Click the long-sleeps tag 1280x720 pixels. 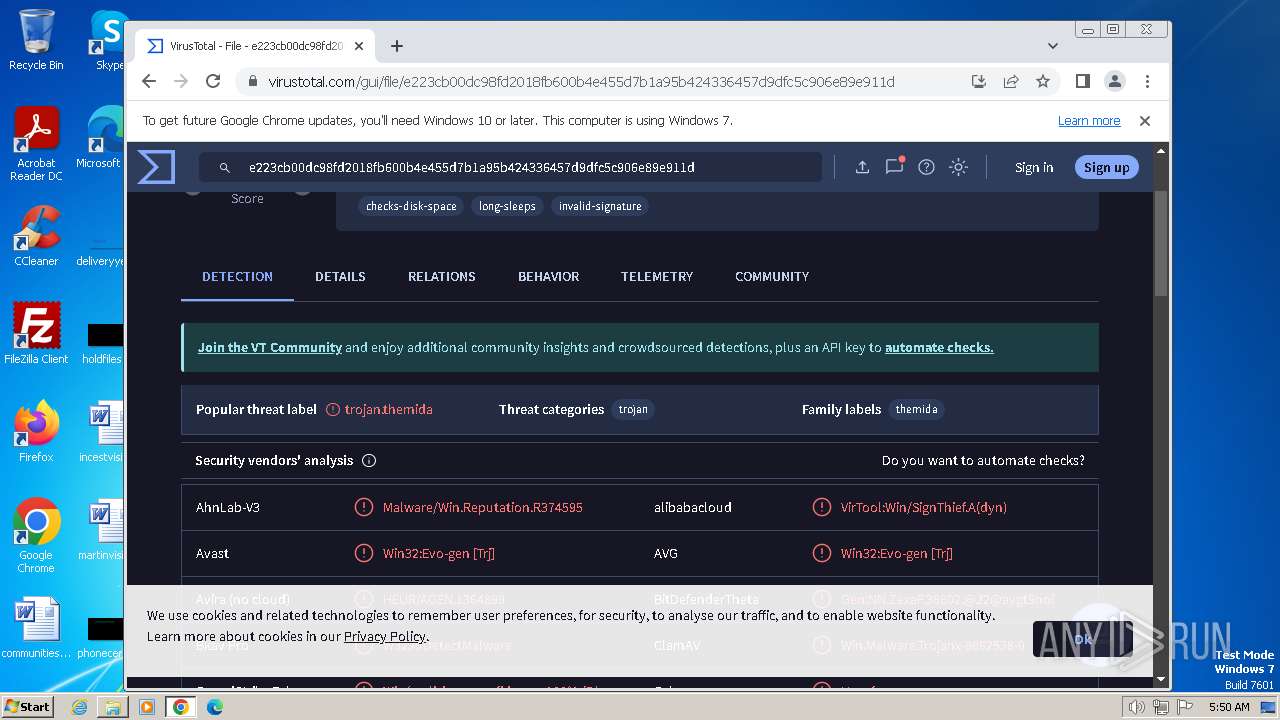(507, 206)
